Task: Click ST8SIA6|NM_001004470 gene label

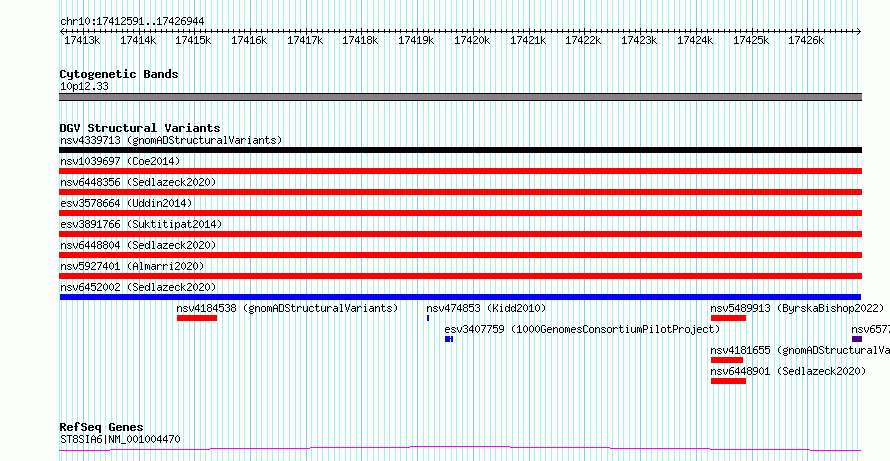Action: coord(120,439)
